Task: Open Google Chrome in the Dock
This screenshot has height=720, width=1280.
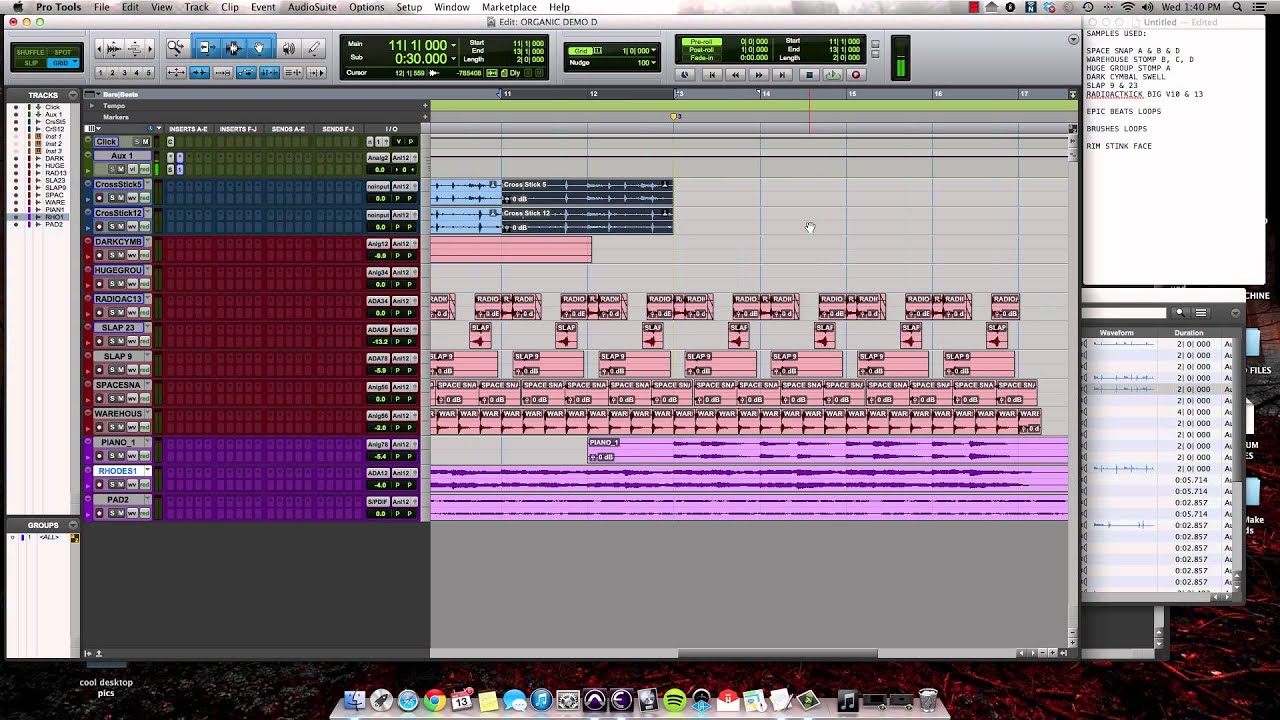Action: 434,702
